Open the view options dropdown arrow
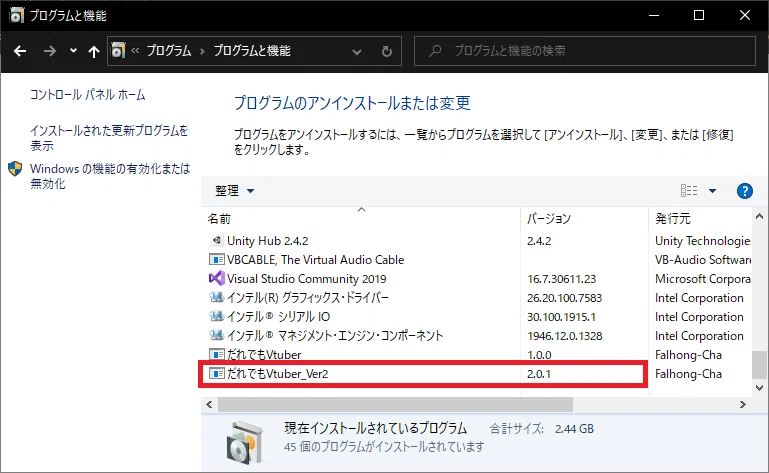The width and height of the screenshot is (769, 473). point(712,191)
